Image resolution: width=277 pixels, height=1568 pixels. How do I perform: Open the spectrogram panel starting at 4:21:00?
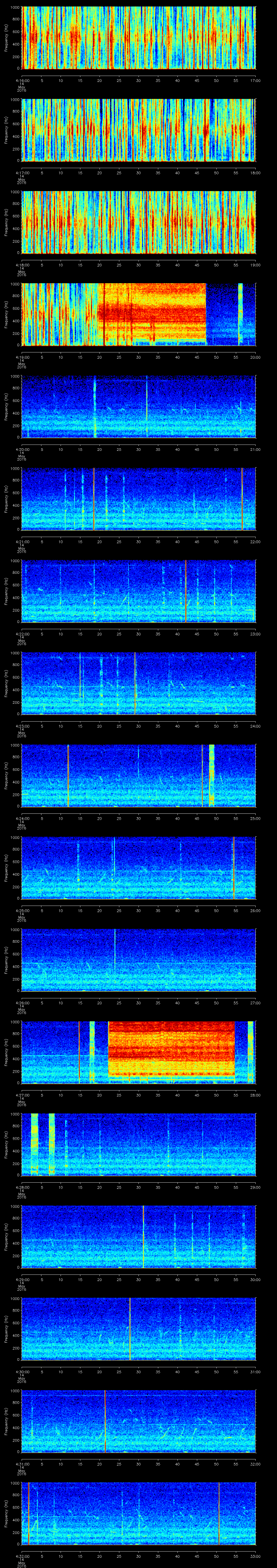[x=138, y=499]
